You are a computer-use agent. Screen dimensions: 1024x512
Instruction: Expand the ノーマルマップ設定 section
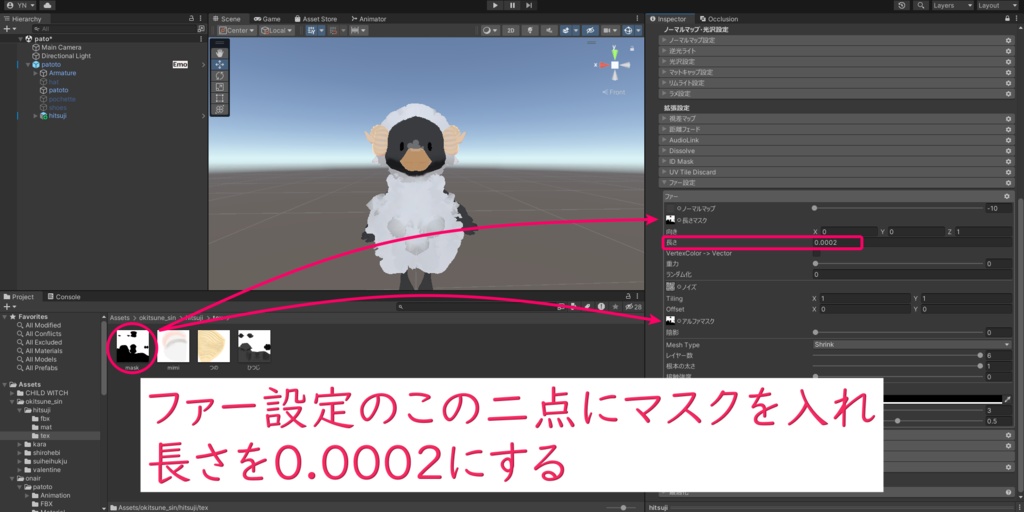(x=836, y=40)
